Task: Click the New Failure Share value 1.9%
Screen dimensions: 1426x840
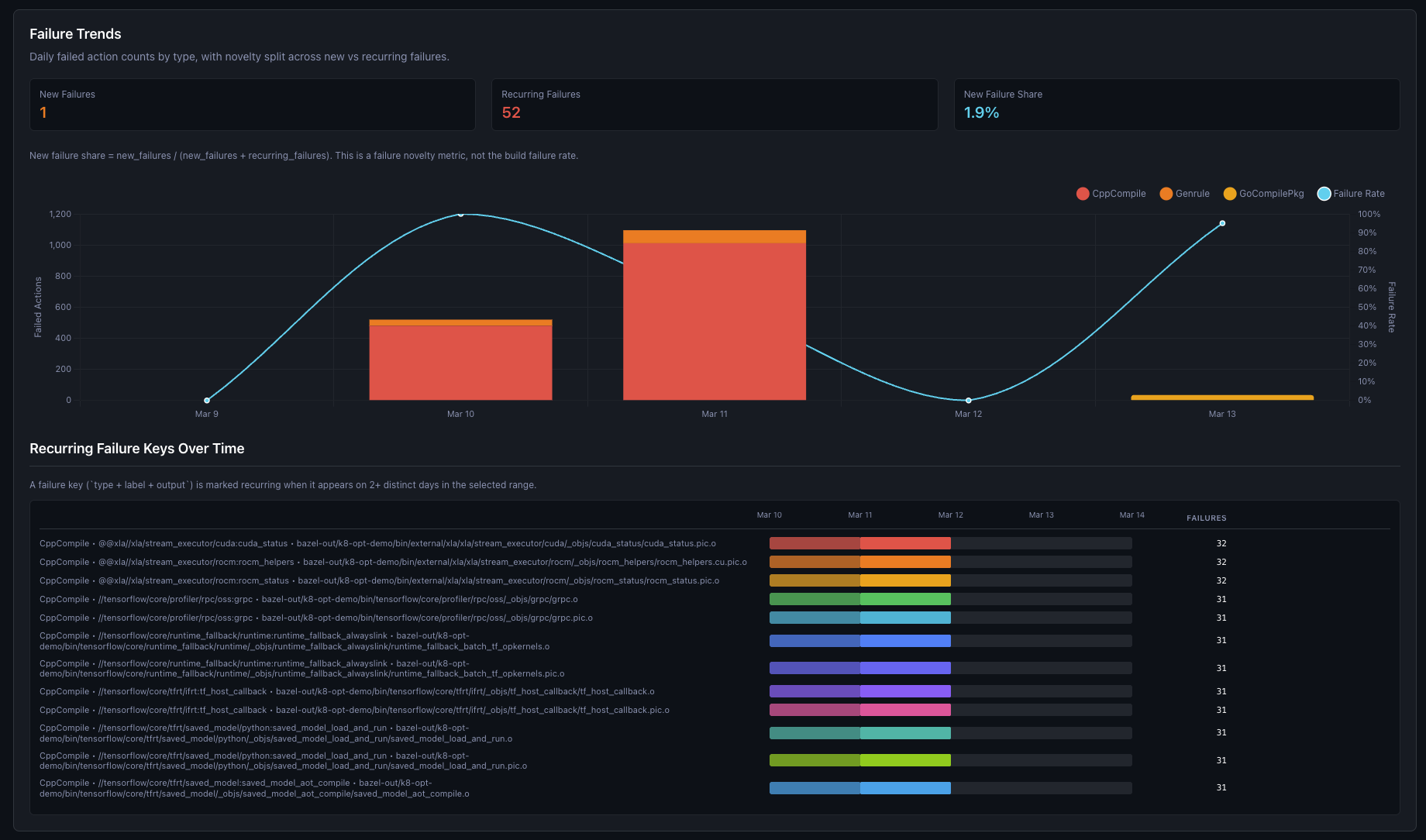Action: coord(981,112)
